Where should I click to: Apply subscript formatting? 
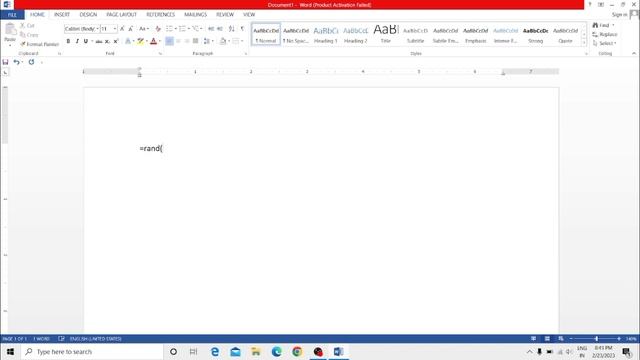click(107, 41)
